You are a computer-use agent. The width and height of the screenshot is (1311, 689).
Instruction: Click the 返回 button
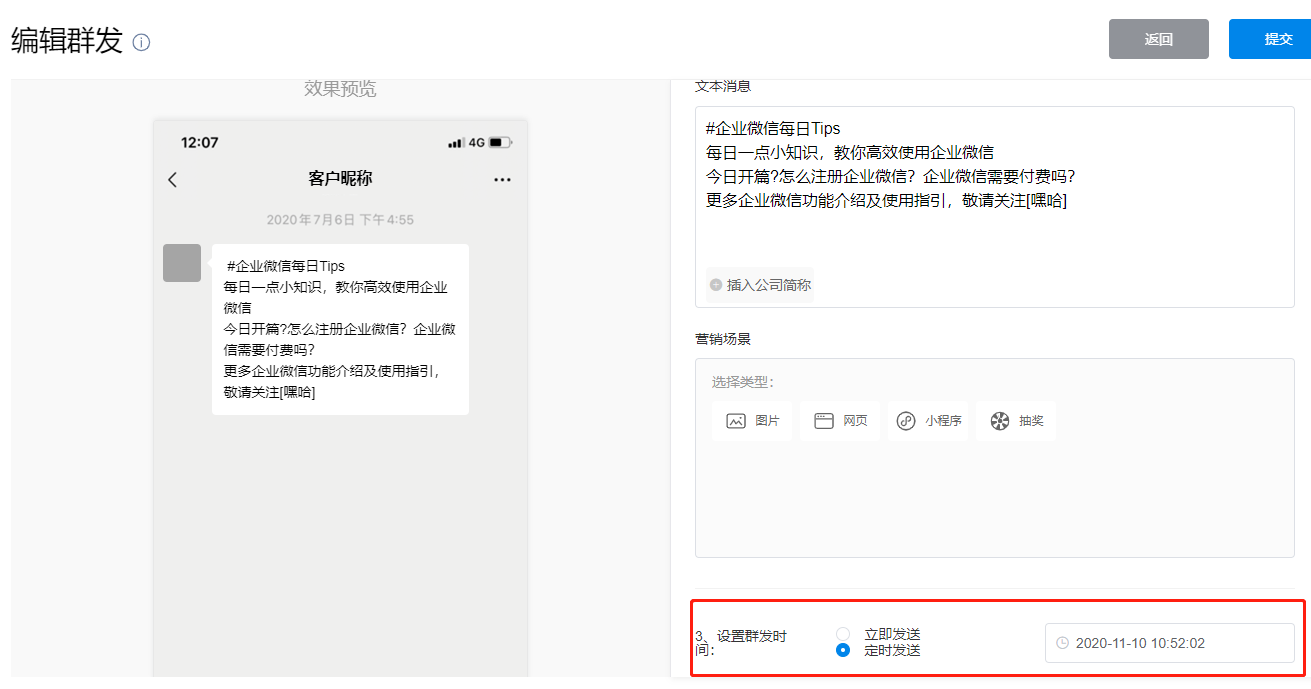[1159, 39]
